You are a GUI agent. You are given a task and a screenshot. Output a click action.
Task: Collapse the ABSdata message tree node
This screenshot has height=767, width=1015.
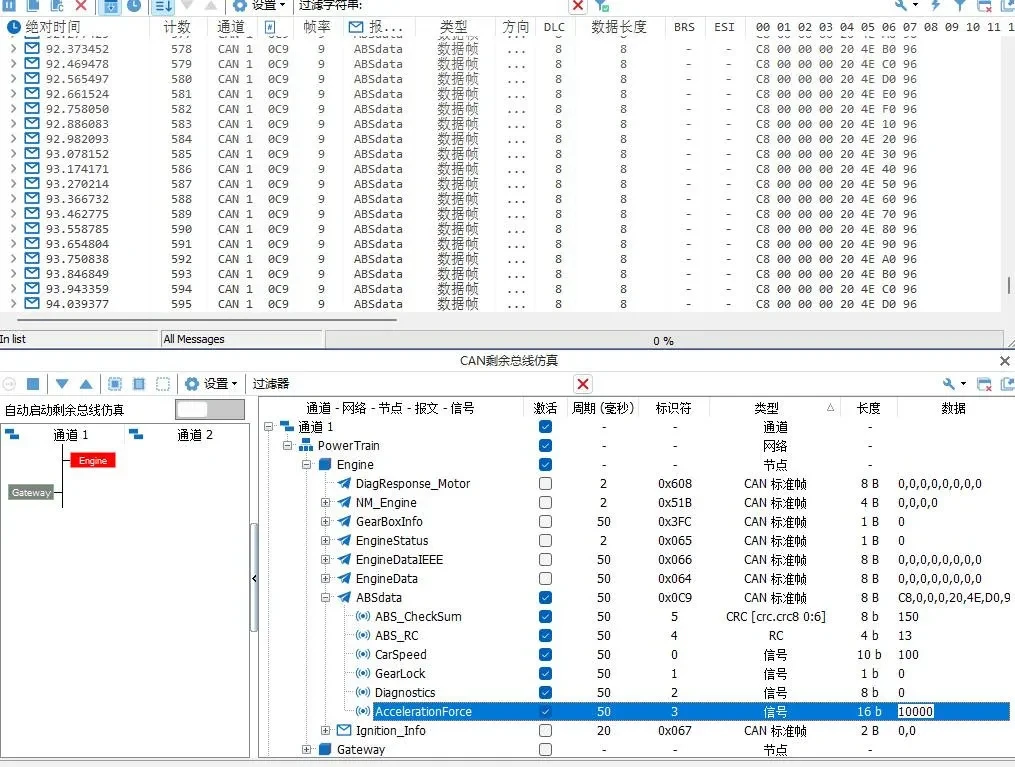click(x=326, y=598)
